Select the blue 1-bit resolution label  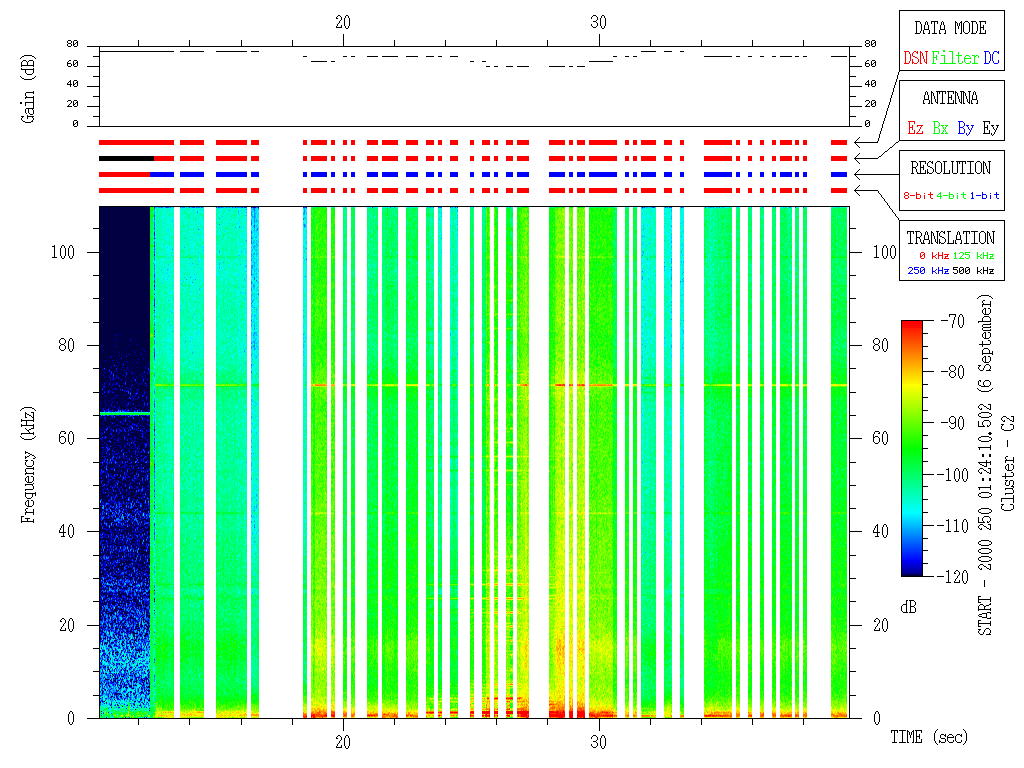pyautogui.click(x=985, y=195)
